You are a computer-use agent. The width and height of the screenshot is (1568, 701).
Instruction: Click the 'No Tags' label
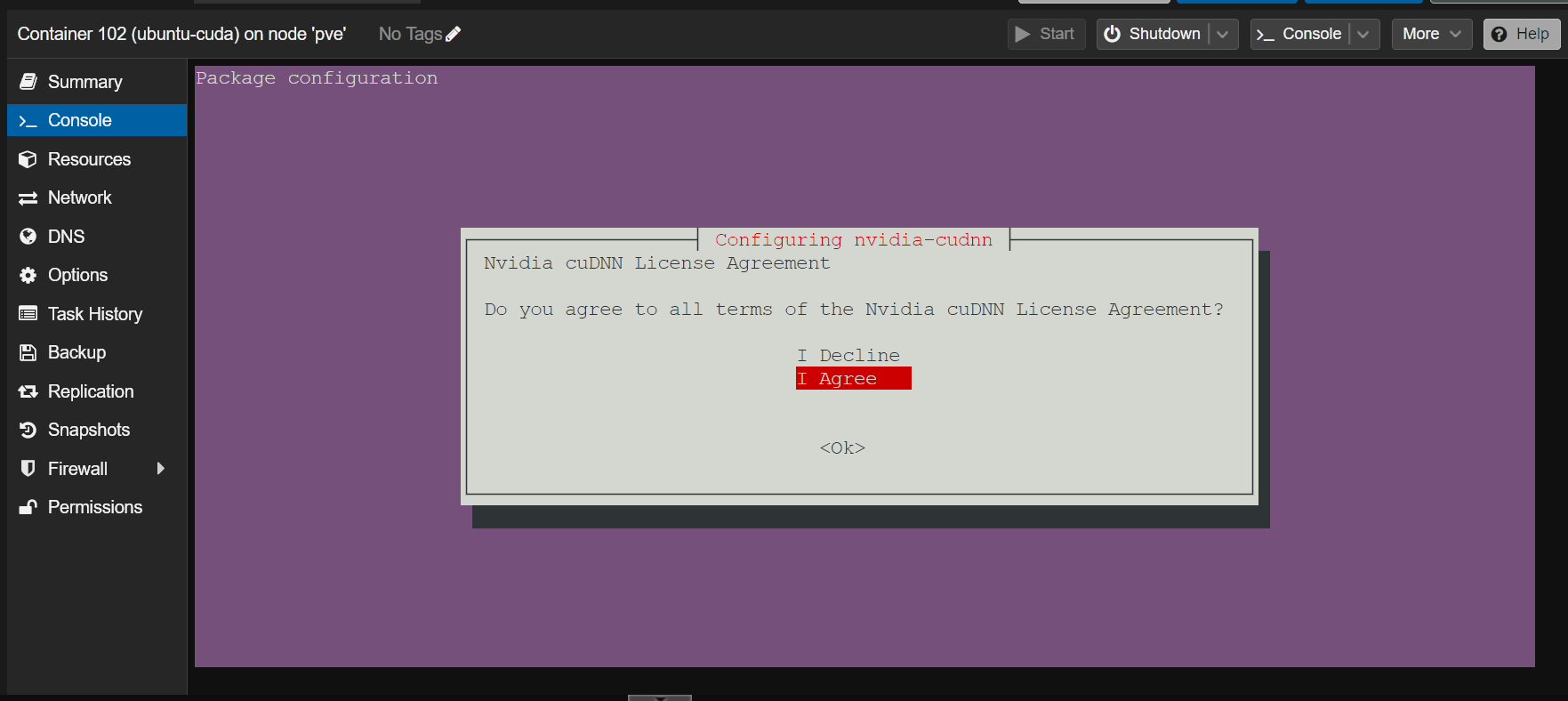pyautogui.click(x=410, y=34)
